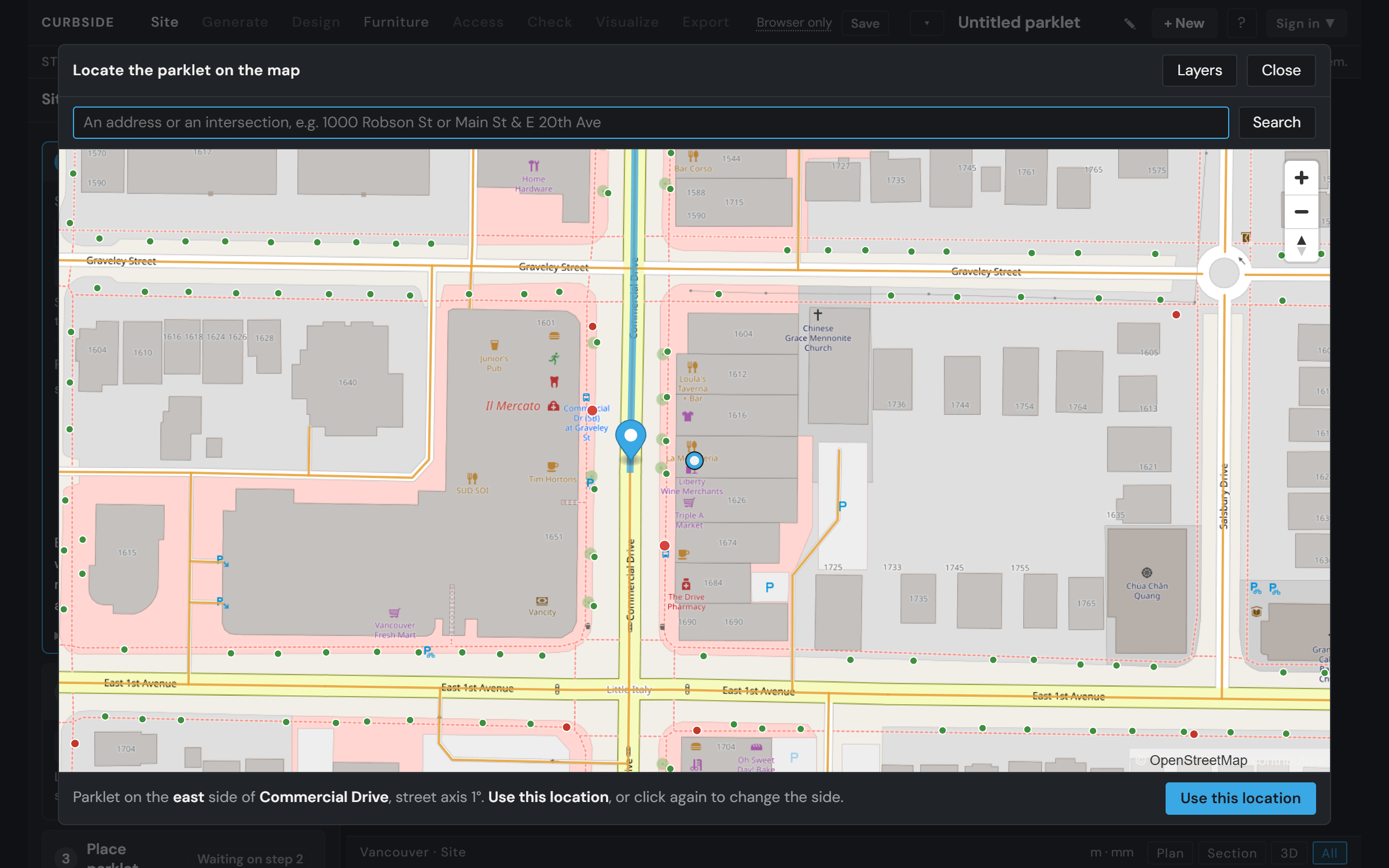The image size is (1389, 868).
Task: Click the Vancity bank icon
Action: (542, 601)
